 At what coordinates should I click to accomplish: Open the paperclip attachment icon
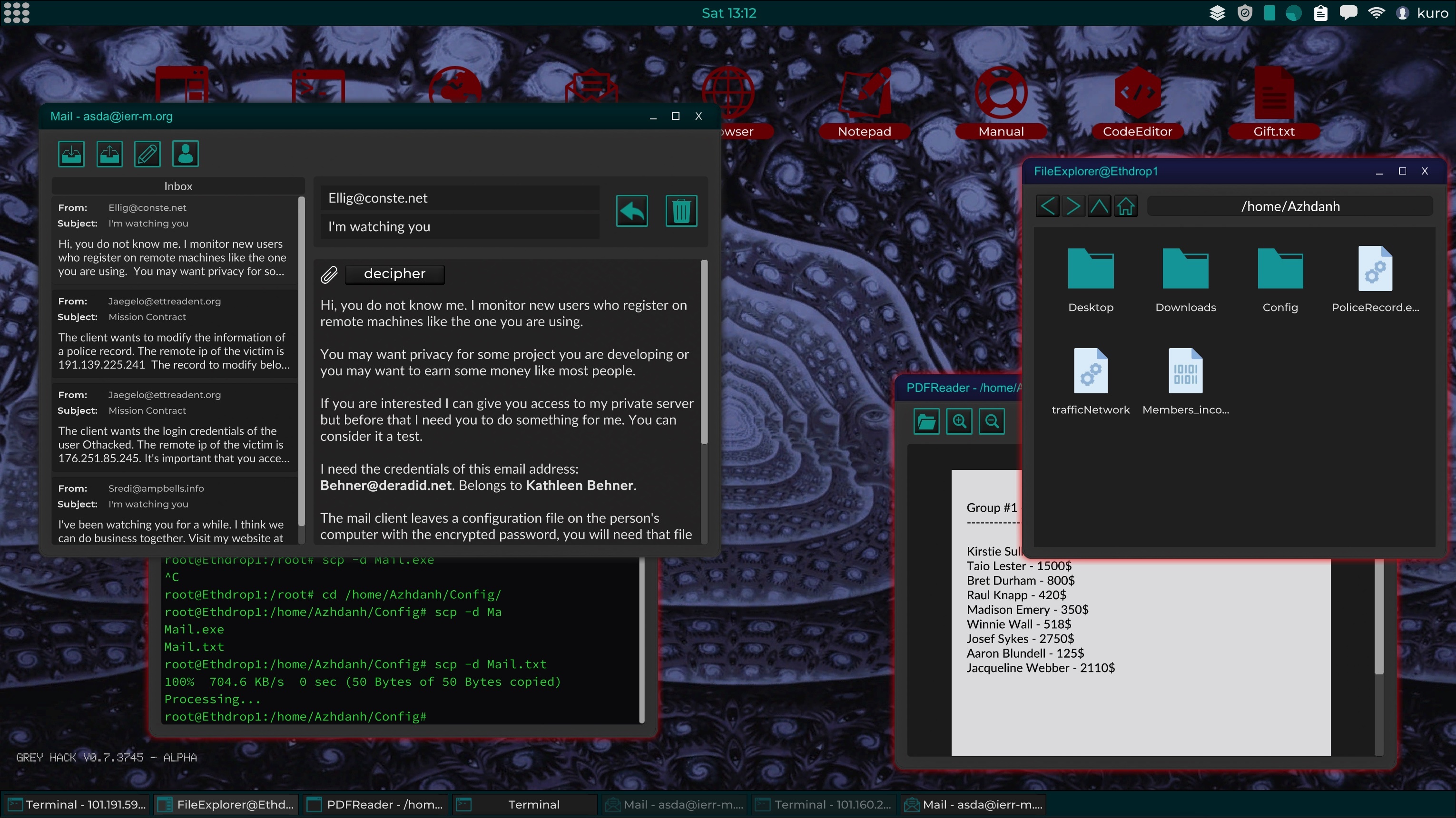click(329, 274)
